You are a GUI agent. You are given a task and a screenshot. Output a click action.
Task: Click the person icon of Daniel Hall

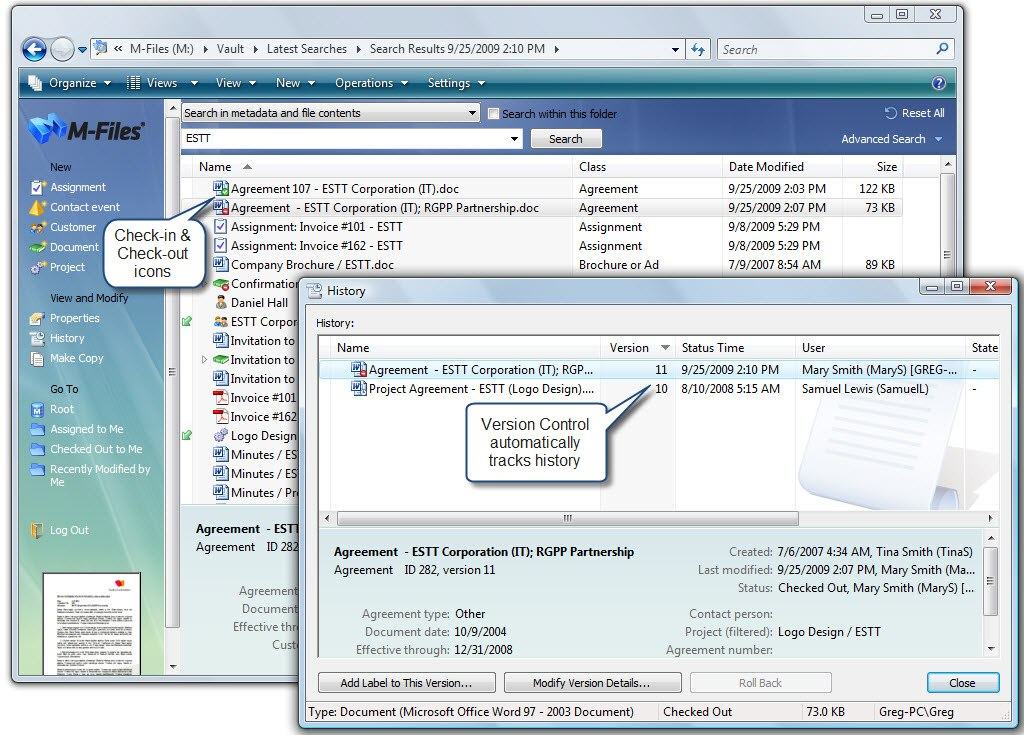pyautogui.click(x=221, y=302)
